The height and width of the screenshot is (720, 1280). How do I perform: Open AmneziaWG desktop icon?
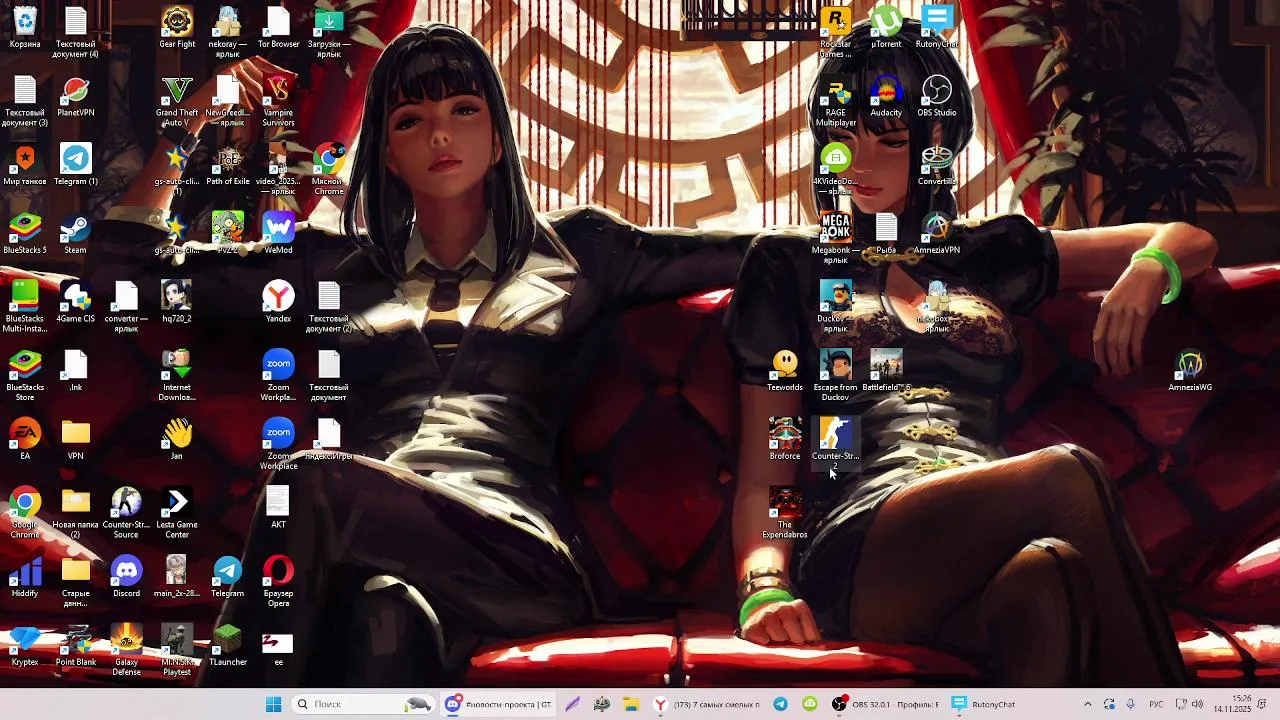(1190, 371)
